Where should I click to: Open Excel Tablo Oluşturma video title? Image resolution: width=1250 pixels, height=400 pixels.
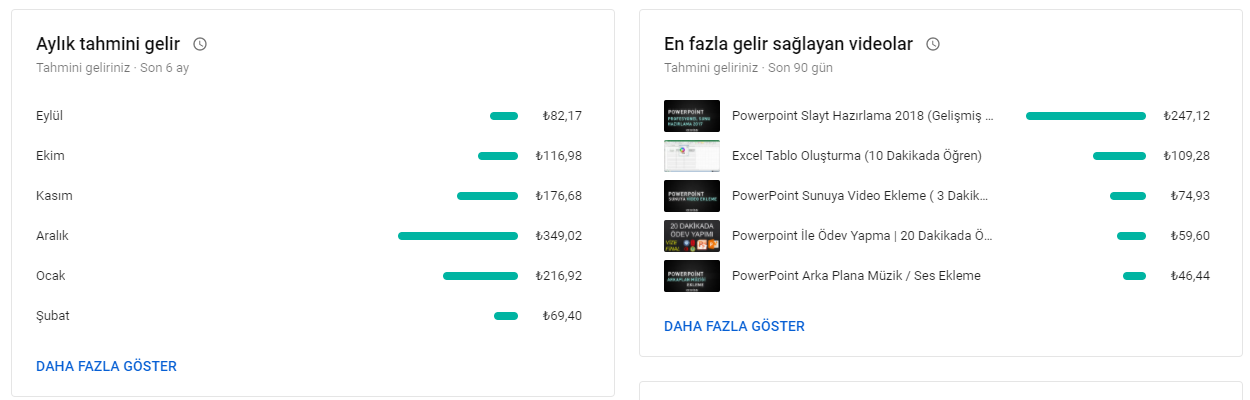(857, 156)
